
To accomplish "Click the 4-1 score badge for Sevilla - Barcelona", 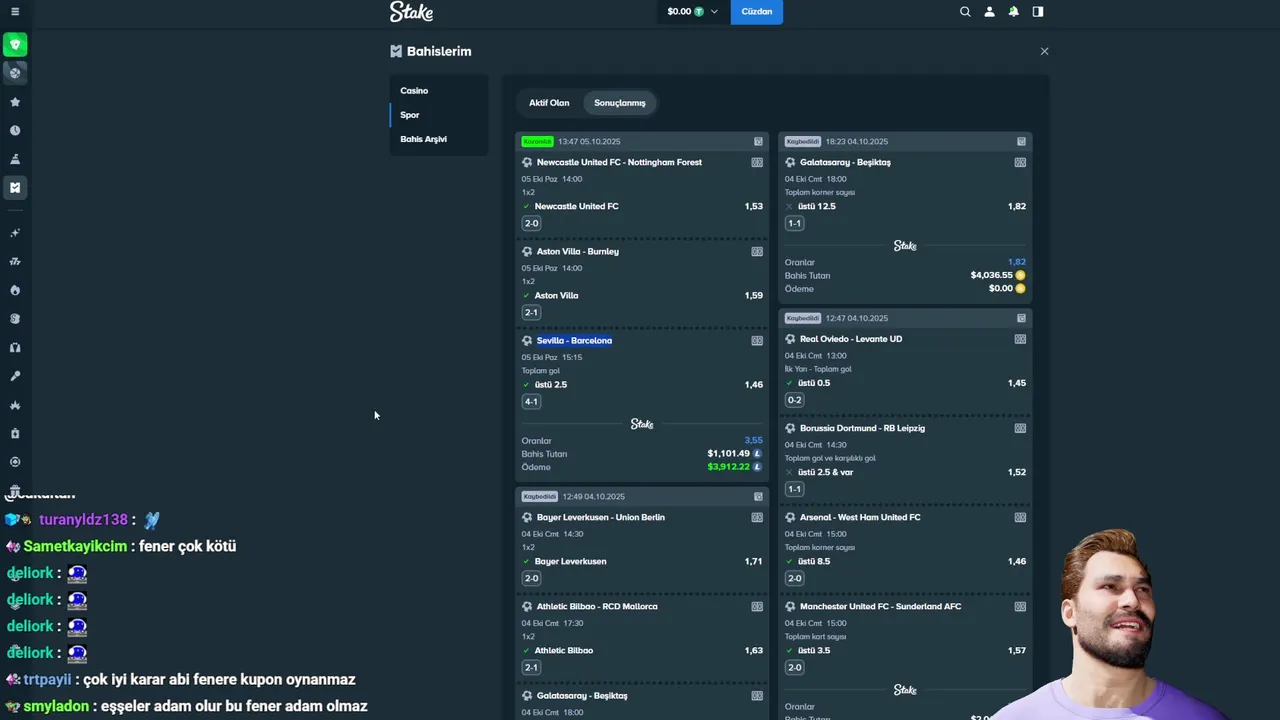I will (x=531, y=402).
